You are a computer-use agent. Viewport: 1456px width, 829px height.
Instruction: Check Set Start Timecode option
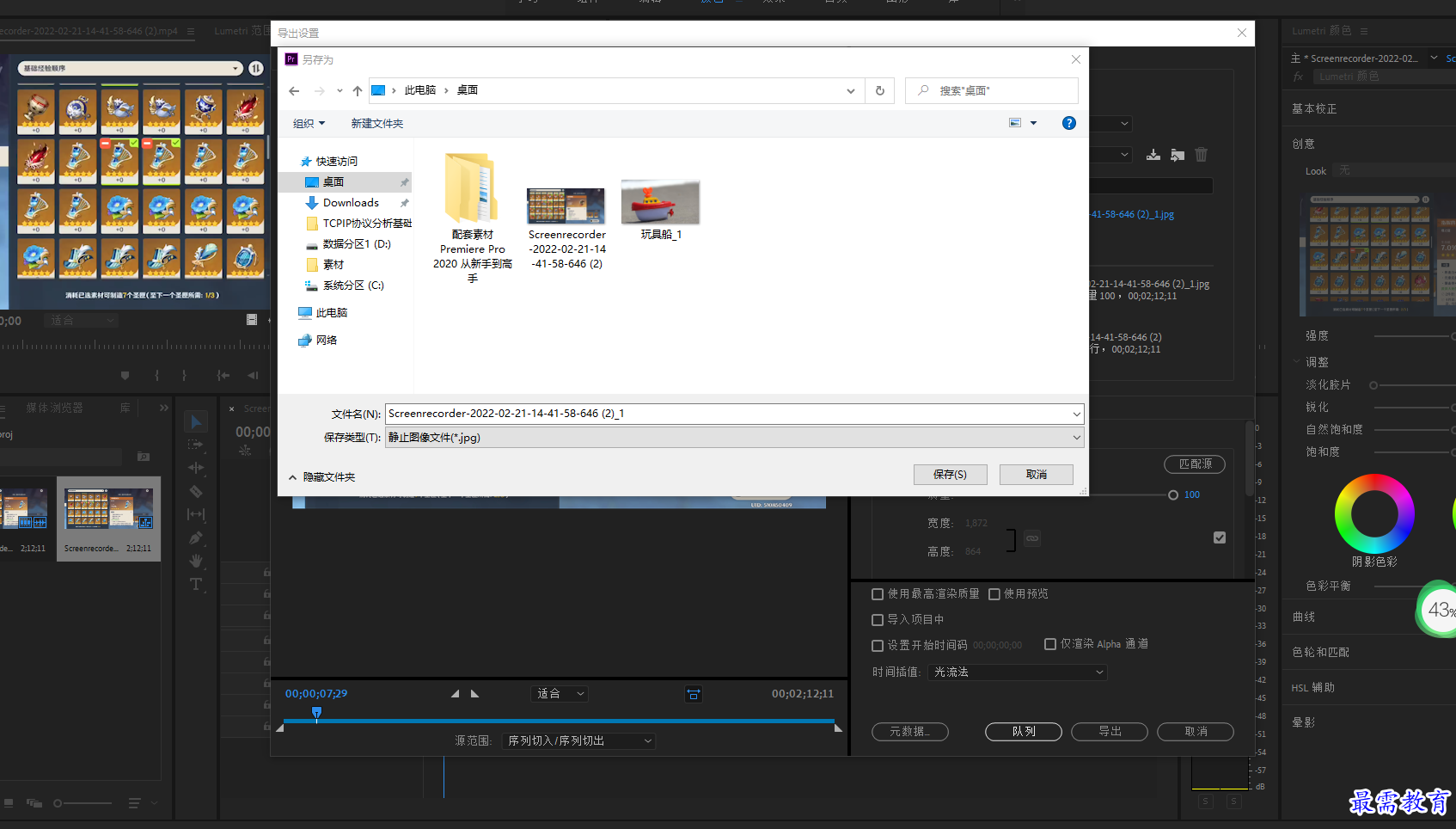pyautogui.click(x=878, y=646)
